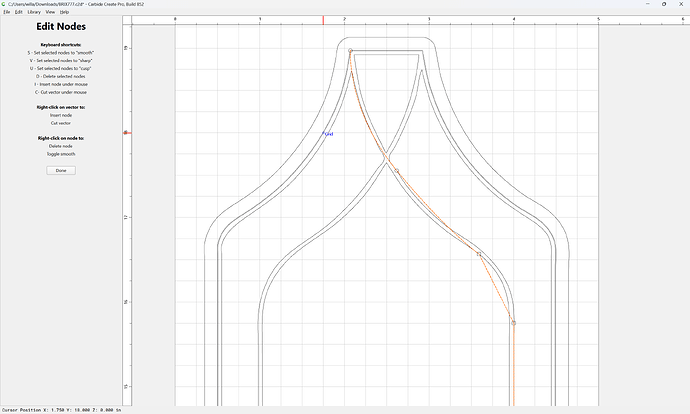Click the "Right-click on vector to:" label
Viewport: 690px width, 414px height.
point(61,107)
